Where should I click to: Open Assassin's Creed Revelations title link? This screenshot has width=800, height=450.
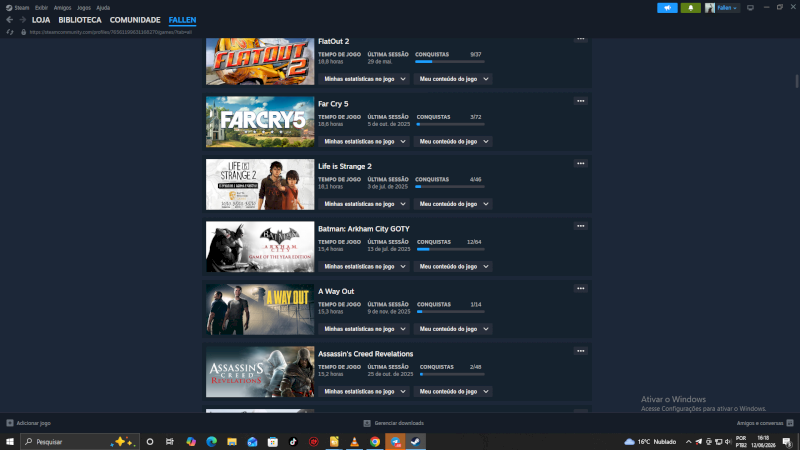[365, 354]
